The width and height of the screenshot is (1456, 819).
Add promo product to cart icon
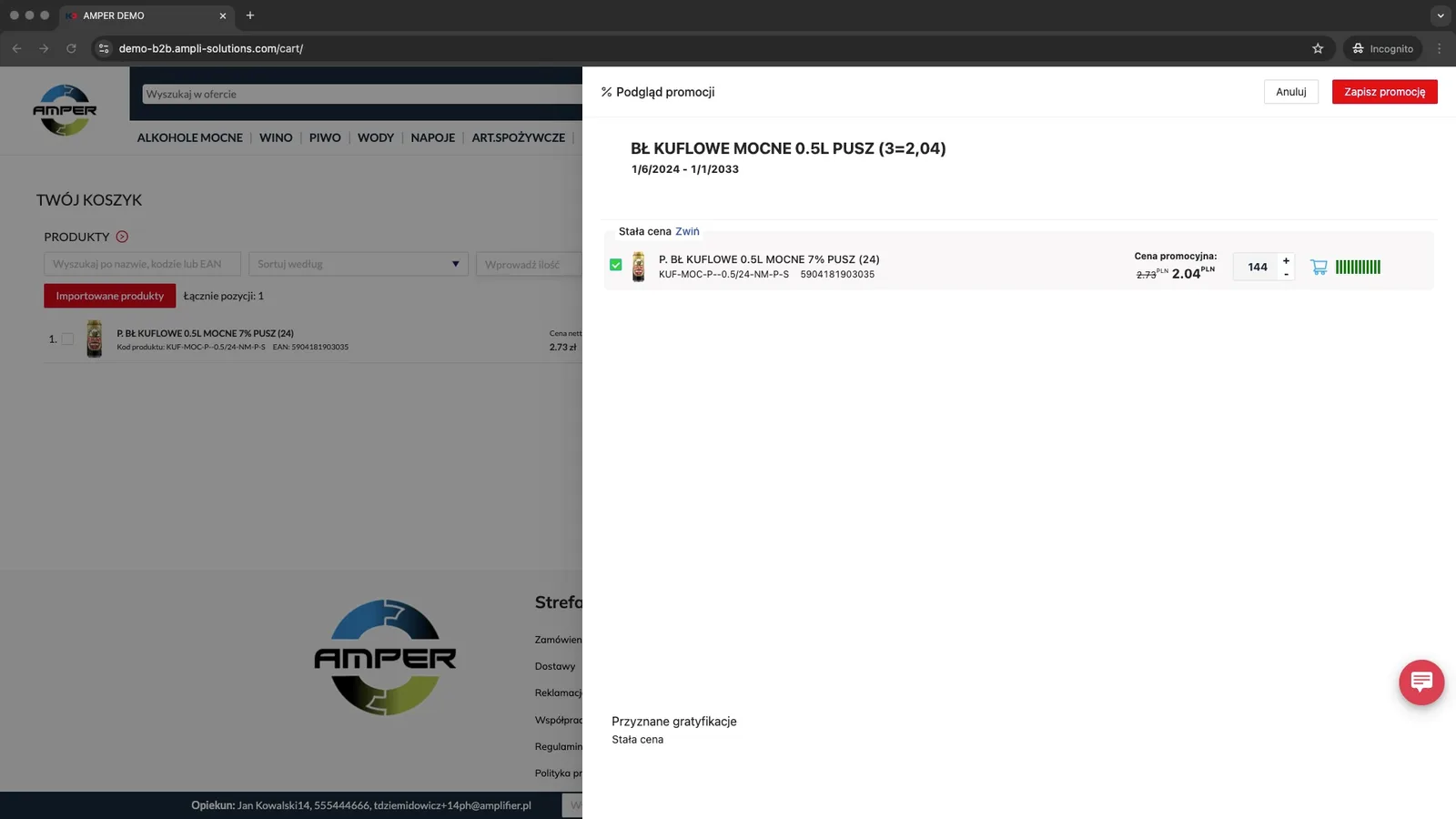click(1319, 267)
